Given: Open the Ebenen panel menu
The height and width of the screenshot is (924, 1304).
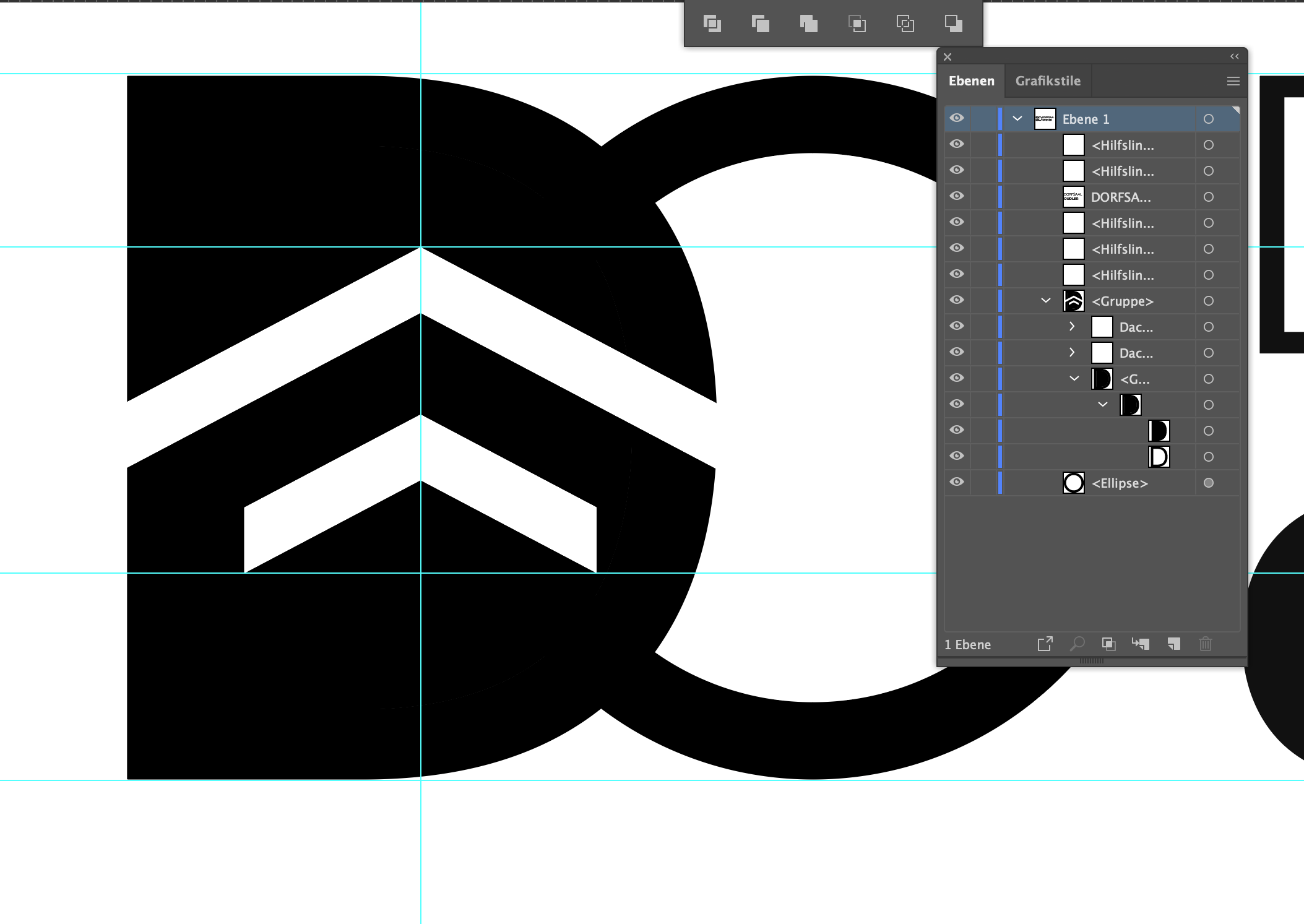Looking at the screenshot, I should [x=1233, y=81].
